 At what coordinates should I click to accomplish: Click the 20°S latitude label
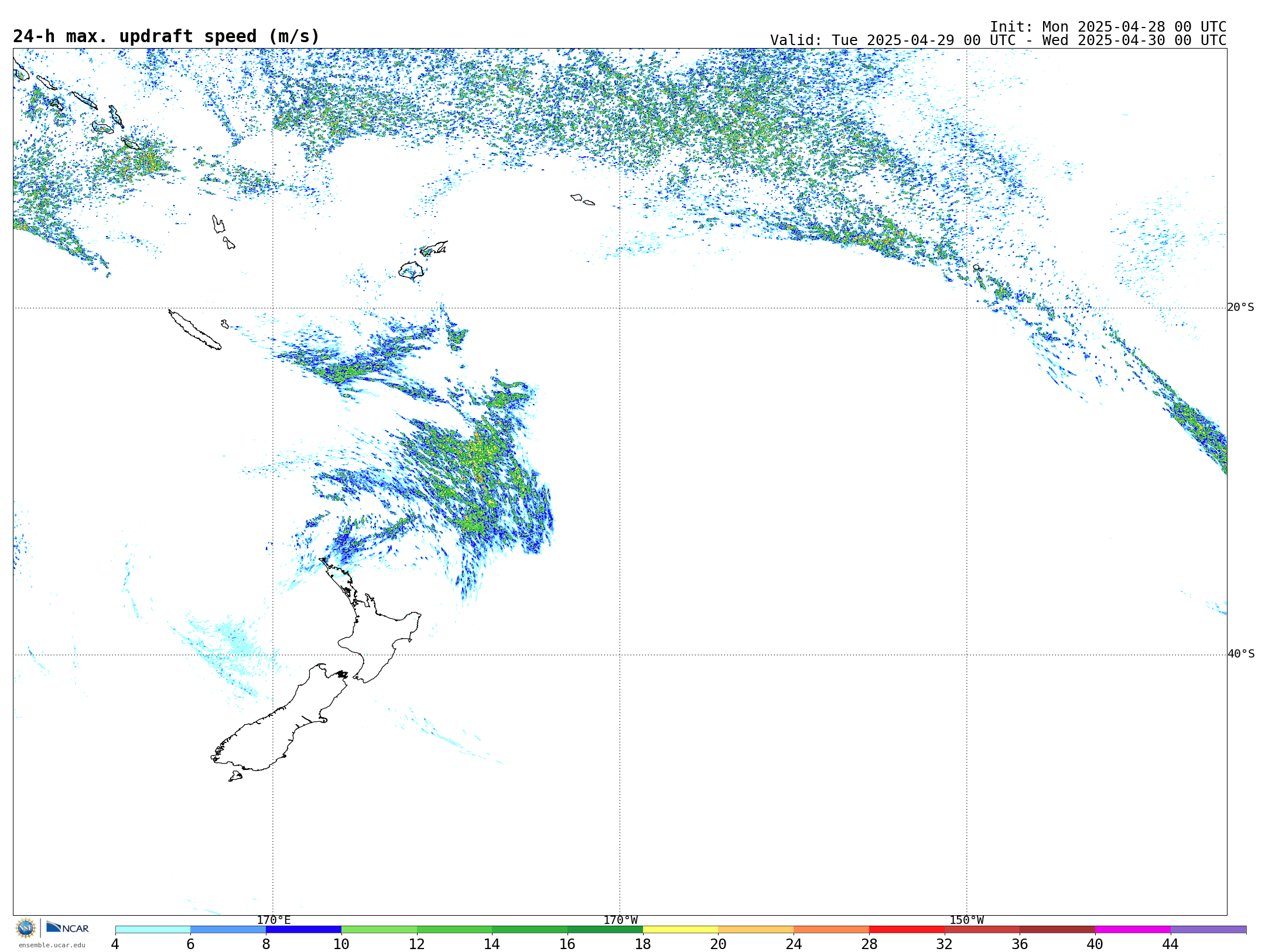[x=1240, y=307]
